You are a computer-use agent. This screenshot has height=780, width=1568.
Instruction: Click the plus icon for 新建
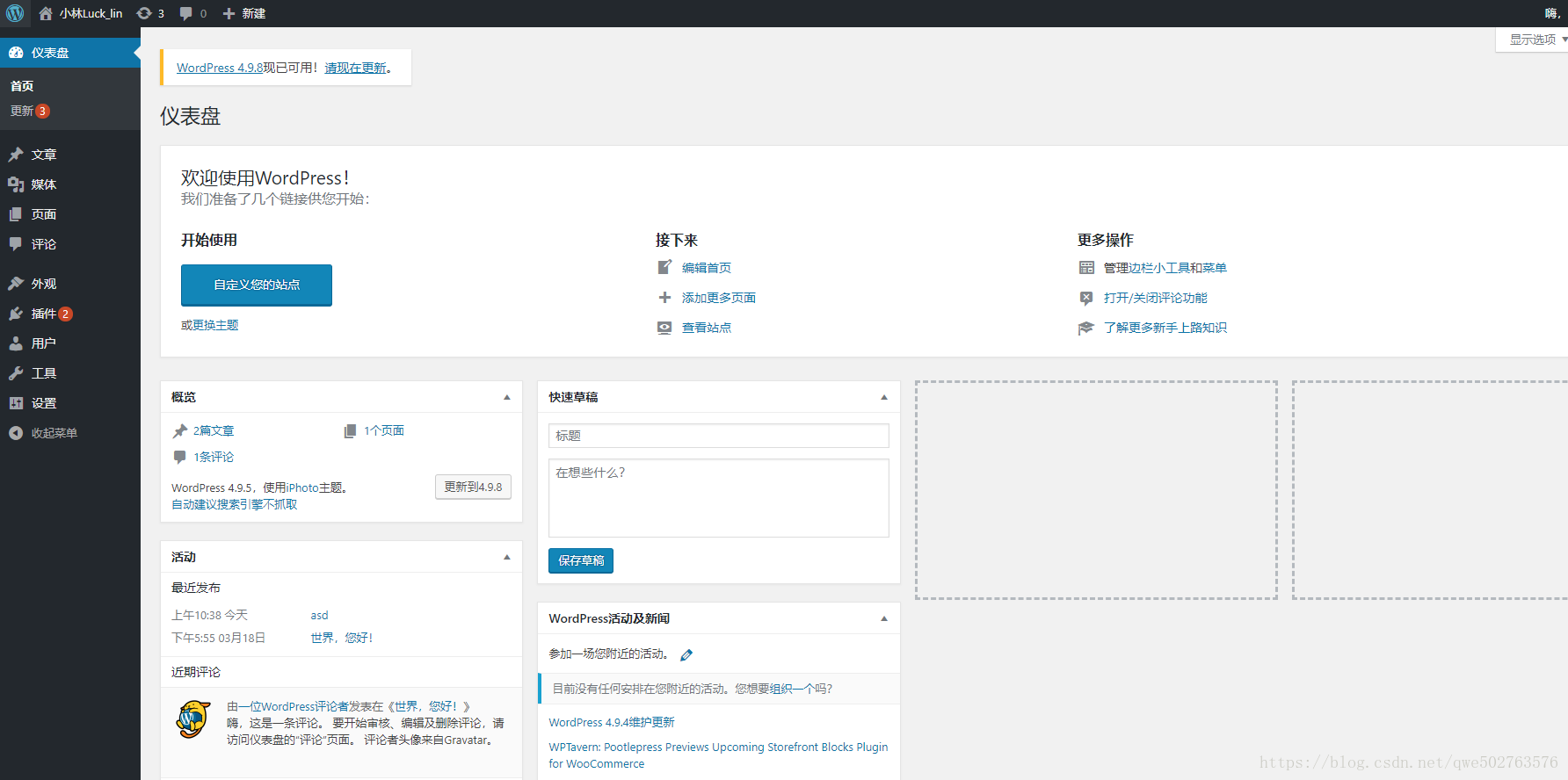coord(229,13)
